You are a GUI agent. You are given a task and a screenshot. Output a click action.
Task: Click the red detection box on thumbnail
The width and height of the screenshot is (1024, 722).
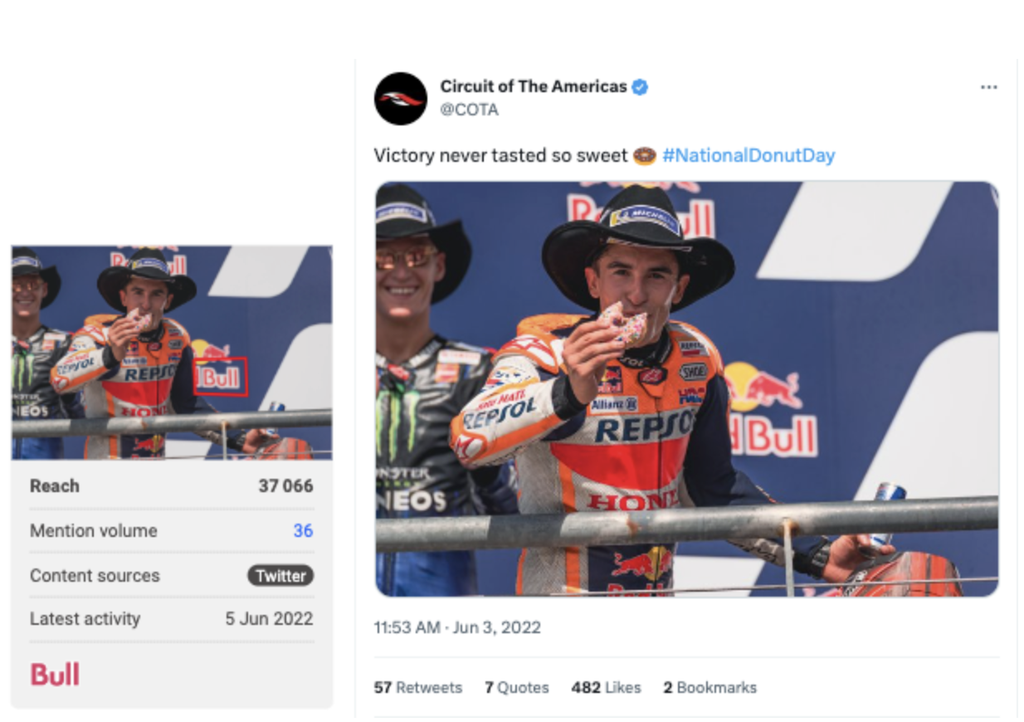220,376
